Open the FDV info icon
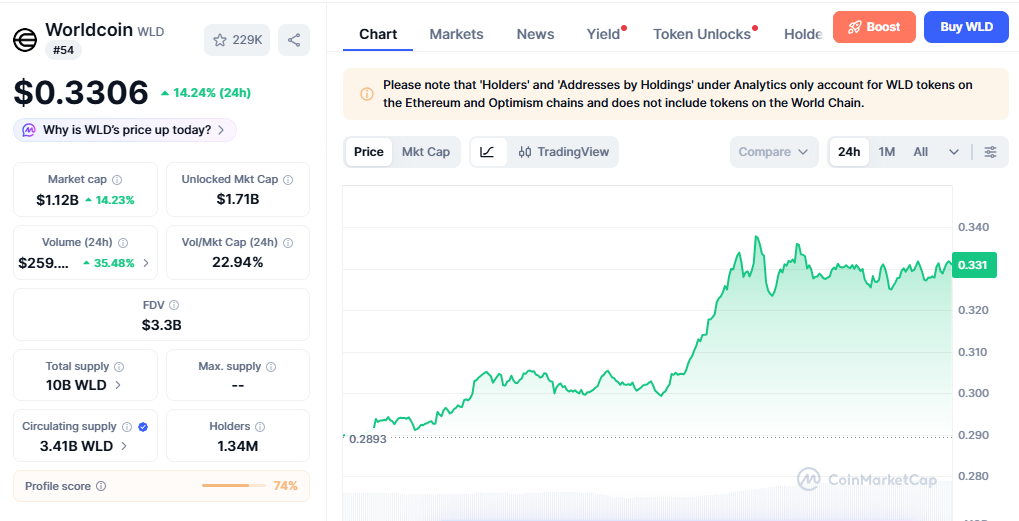The width and height of the screenshot is (1019, 521). [x=174, y=305]
